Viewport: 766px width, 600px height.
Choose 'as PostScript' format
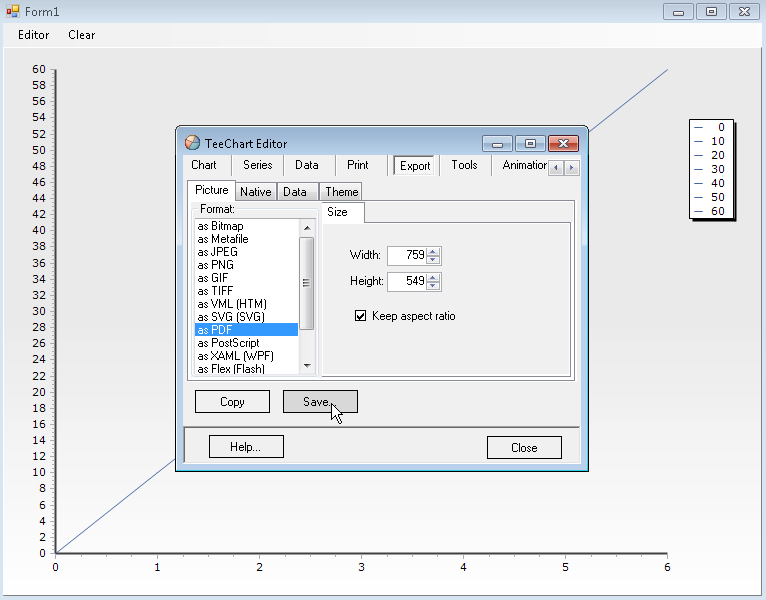point(246,343)
